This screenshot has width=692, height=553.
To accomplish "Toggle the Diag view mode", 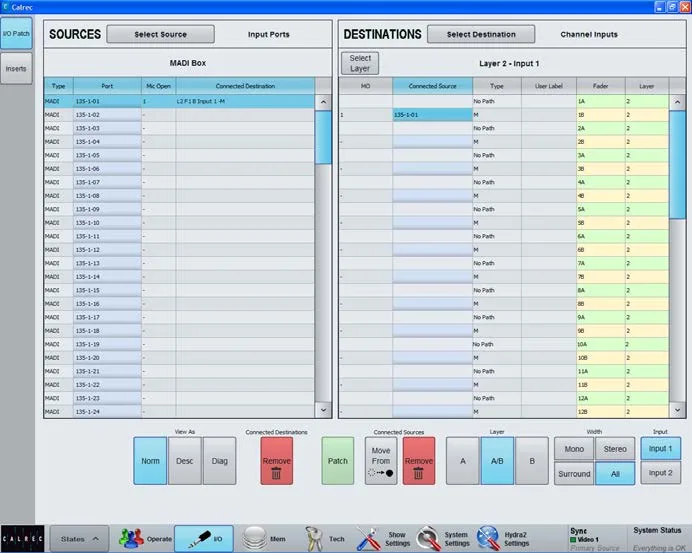I will 219,461.
